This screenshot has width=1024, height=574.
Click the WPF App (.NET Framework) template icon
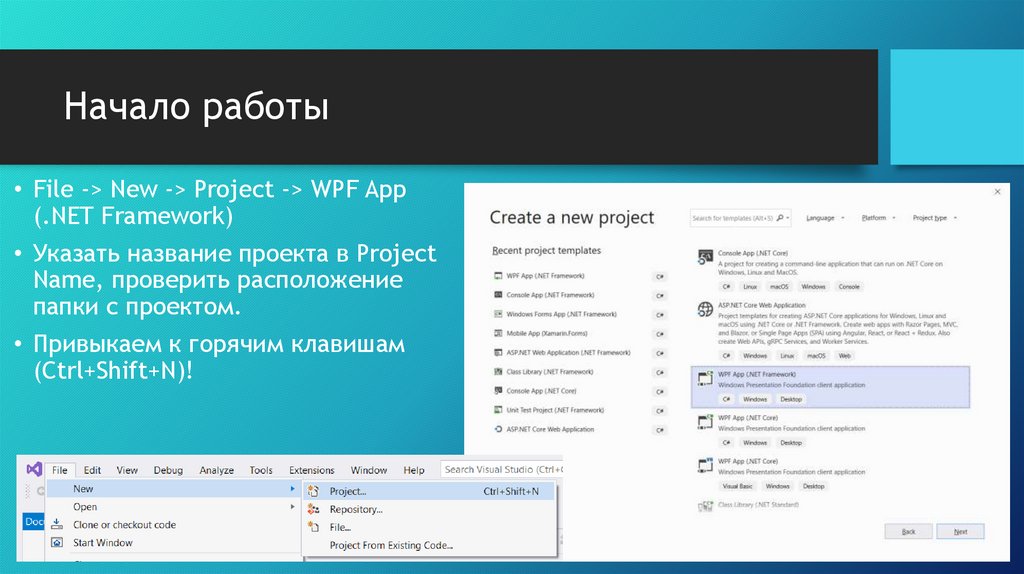pyautogui.click(x=705, y=378)
